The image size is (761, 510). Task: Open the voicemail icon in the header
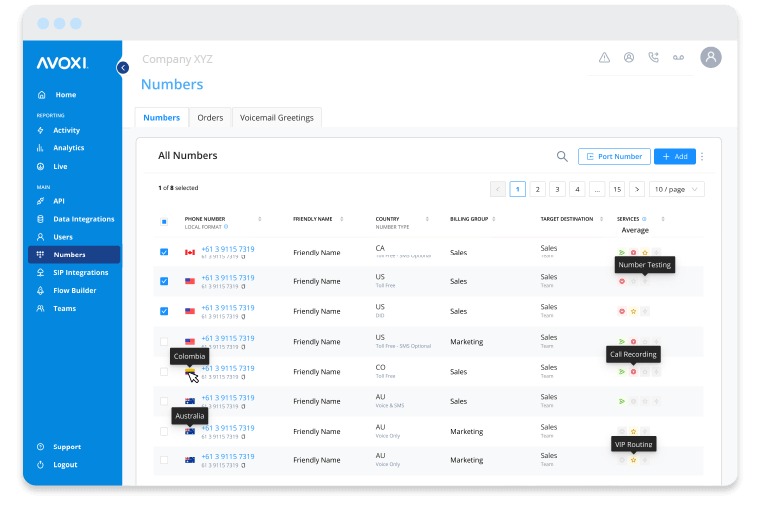[678, 58]
